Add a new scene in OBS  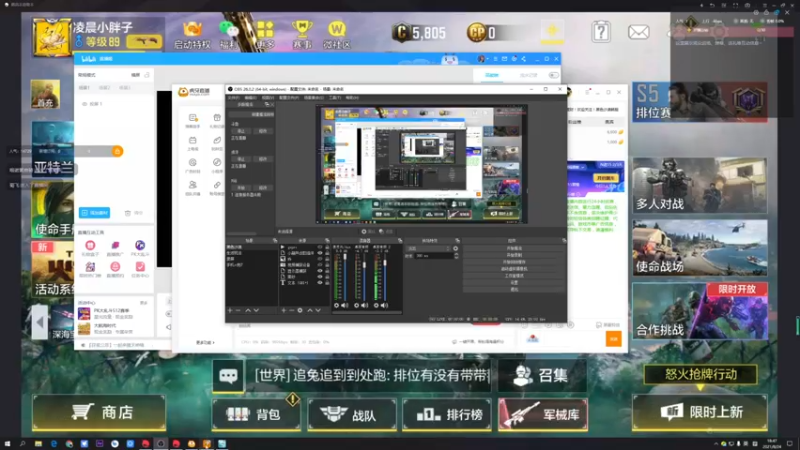[x=230, y=310]
